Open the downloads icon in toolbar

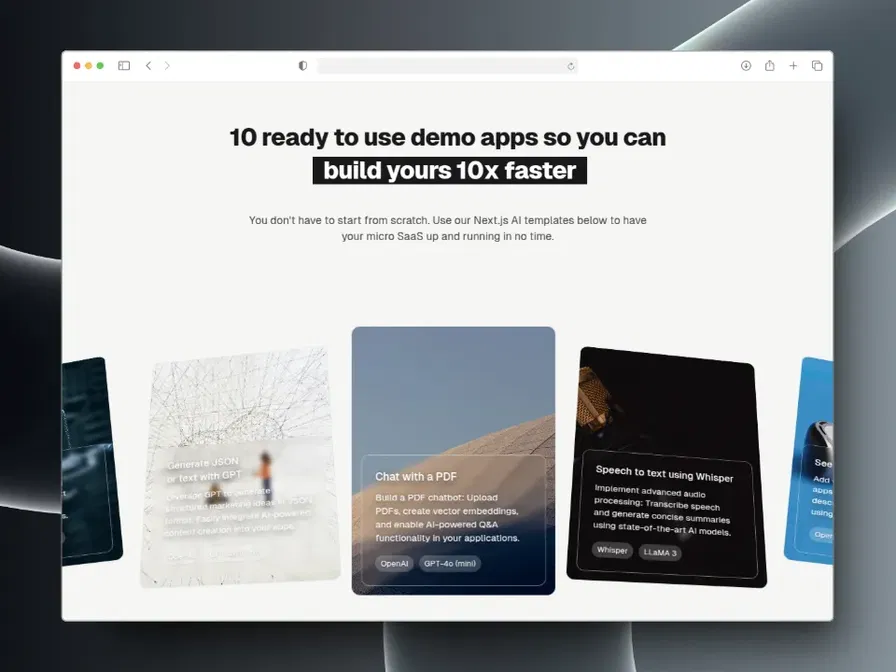(x=746, y=66)
